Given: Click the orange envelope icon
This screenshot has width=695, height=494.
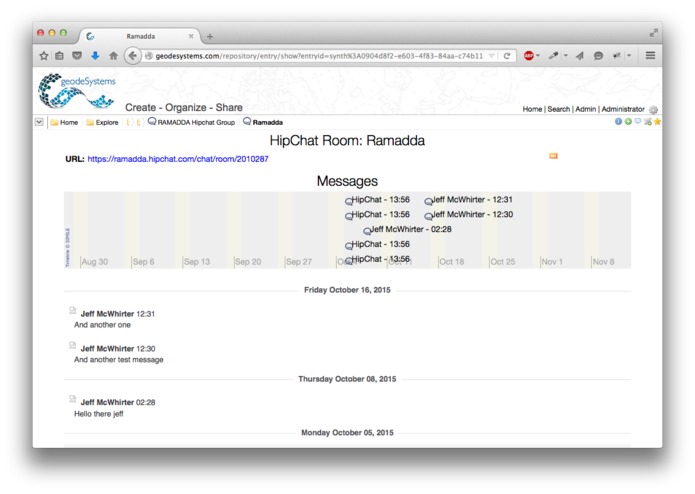Looking at the screenshot, I should pyautogui.click(x=553, y=156).
